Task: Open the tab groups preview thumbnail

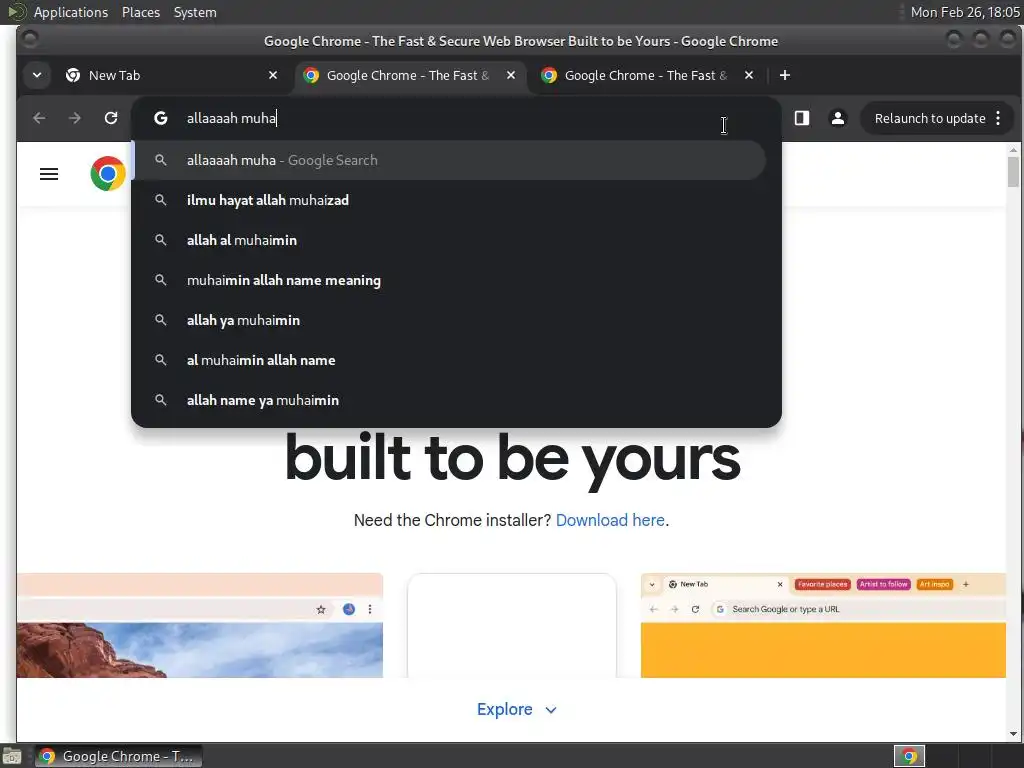Action: pos(824,626)
